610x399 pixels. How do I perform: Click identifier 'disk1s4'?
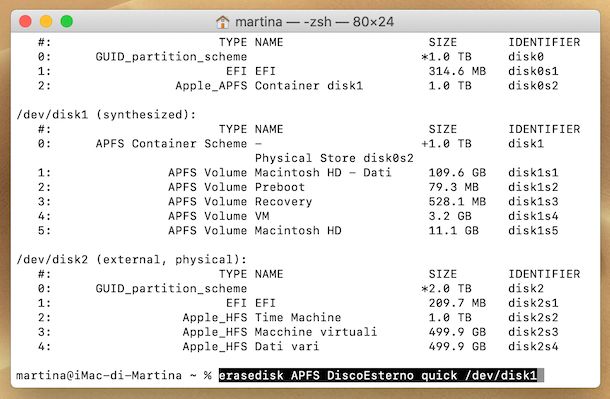(x=533, y=216)
